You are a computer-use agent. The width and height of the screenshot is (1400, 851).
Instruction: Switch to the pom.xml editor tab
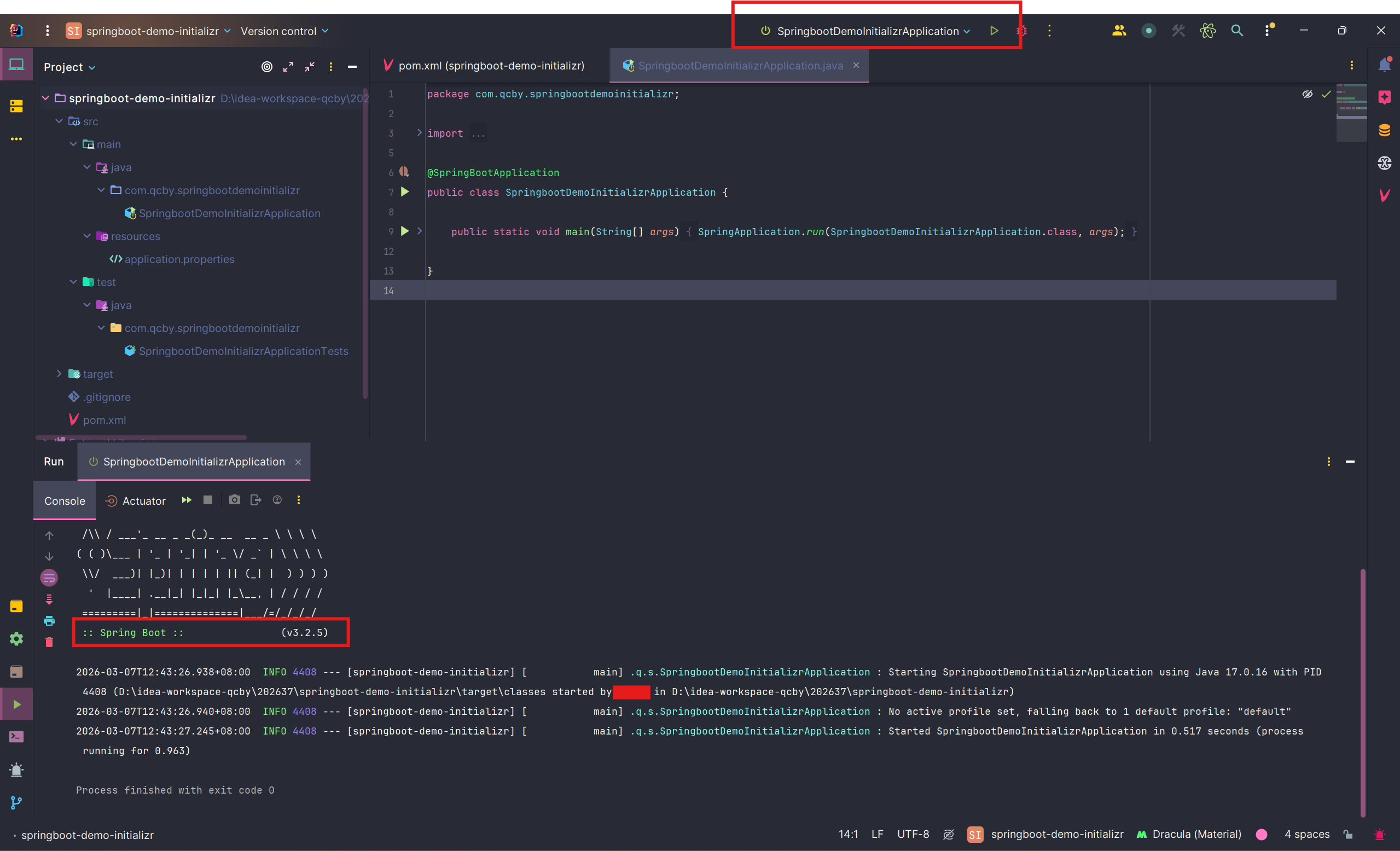click(490, 66)
